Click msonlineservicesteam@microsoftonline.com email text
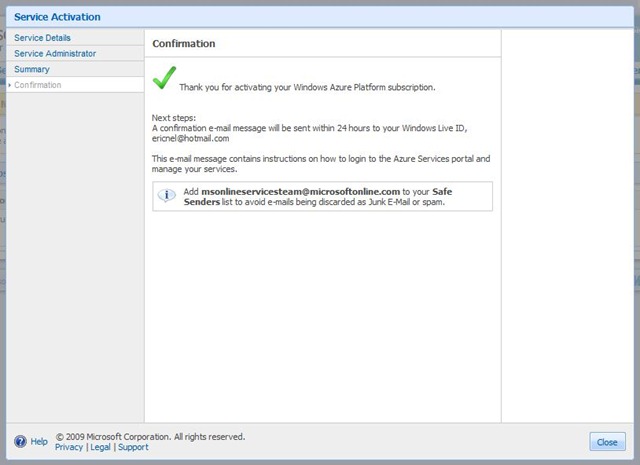 coord(300,191)
